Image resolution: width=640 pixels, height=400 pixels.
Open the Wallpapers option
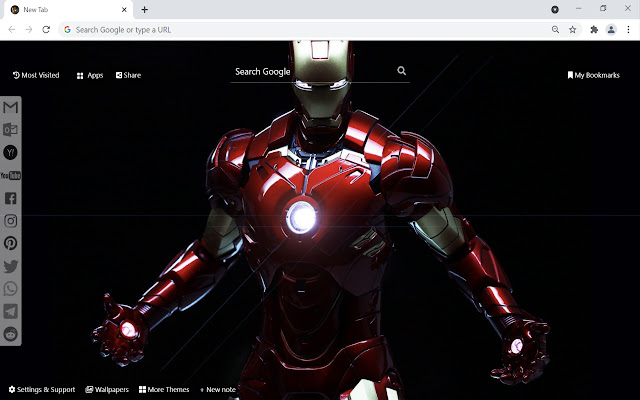tap(107, 389)
